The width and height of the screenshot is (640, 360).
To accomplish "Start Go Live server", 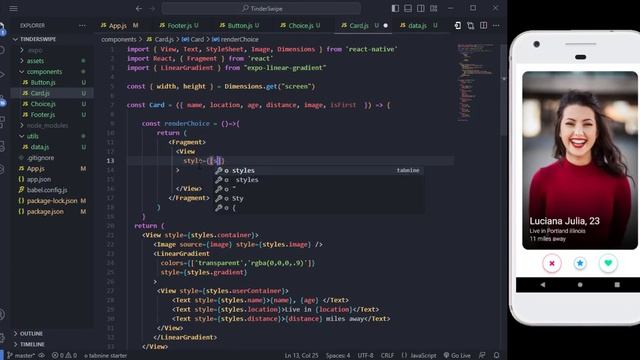I will (x=457, y=356).
